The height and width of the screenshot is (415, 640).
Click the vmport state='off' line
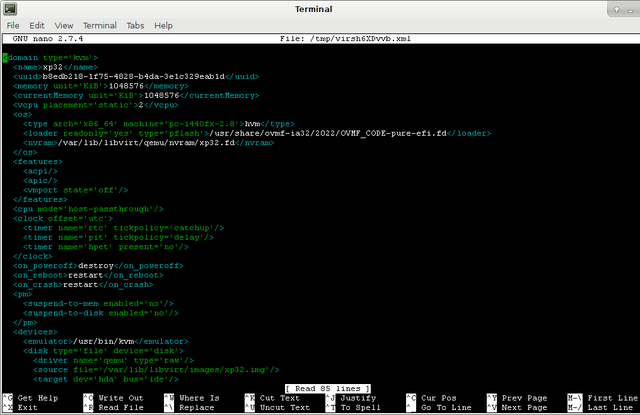(76, 190)
